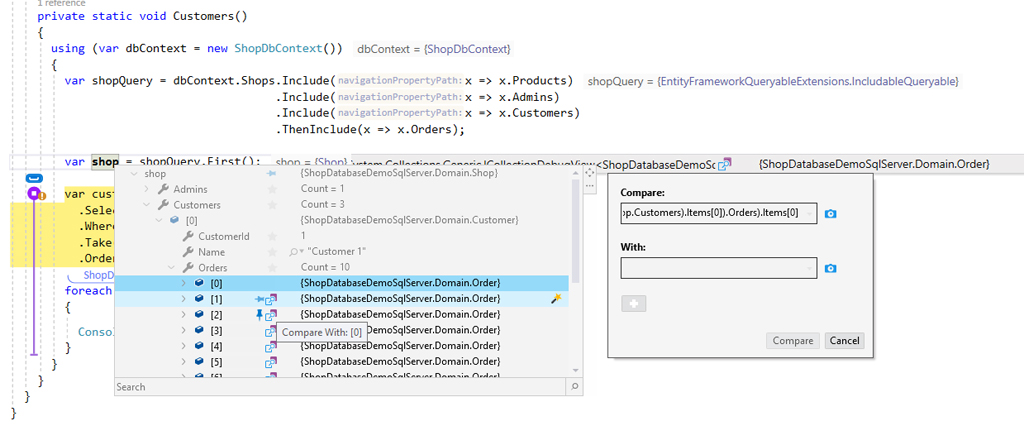Open compare for Orders item [5]
Screen dimensions: 1024x445
270,362
